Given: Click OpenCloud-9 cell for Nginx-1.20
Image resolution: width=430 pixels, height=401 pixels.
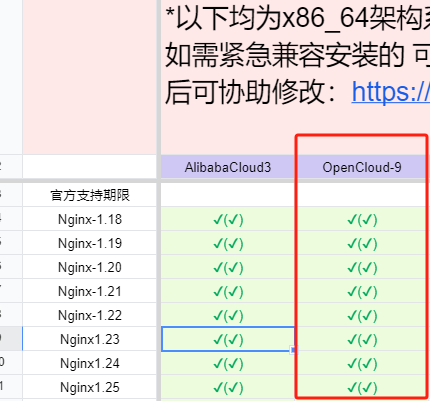Looking at the screenshot, I should click(x=362, y=267).
